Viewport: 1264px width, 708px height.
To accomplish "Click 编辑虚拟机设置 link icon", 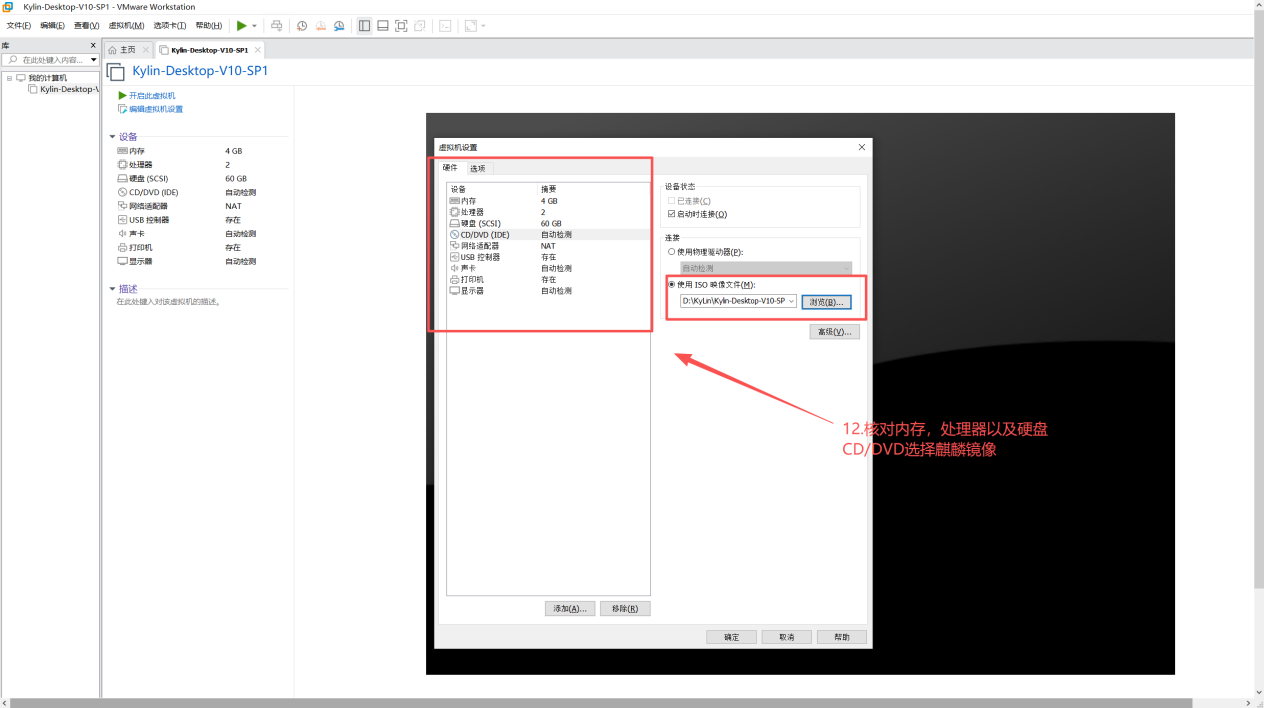I will (x=122, y=109).
